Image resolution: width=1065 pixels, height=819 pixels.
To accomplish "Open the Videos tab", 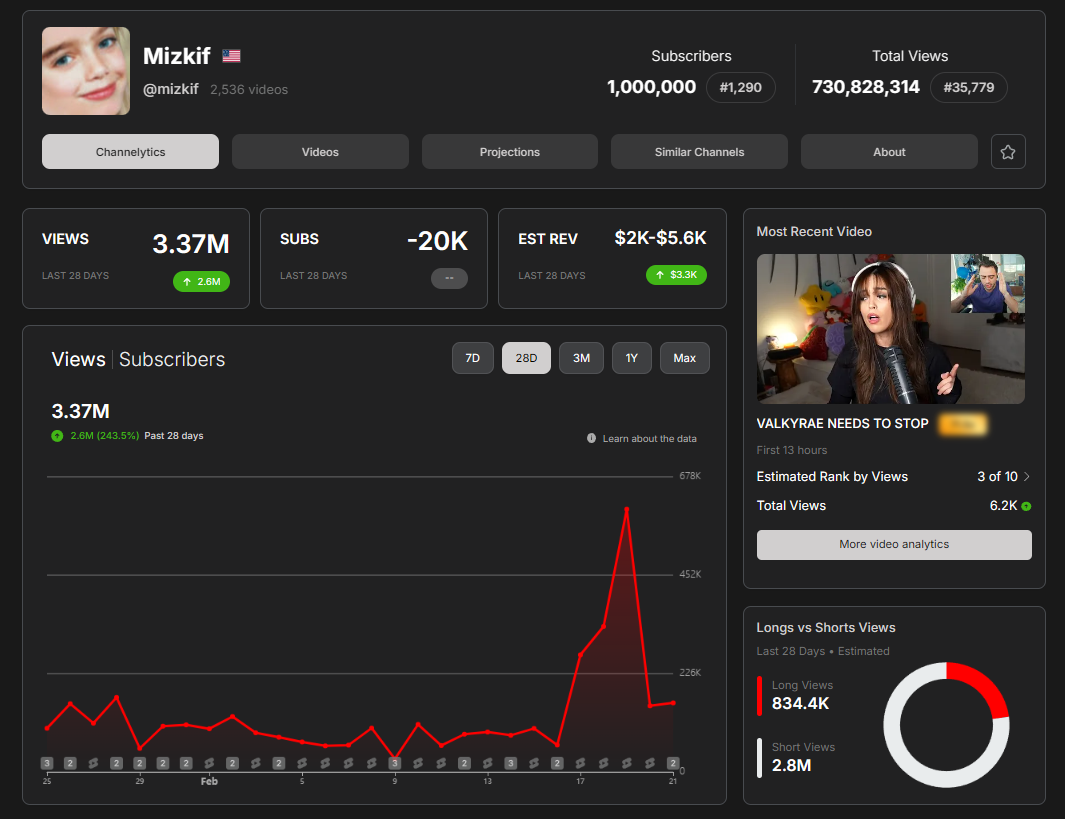I will tap(320, 151).
